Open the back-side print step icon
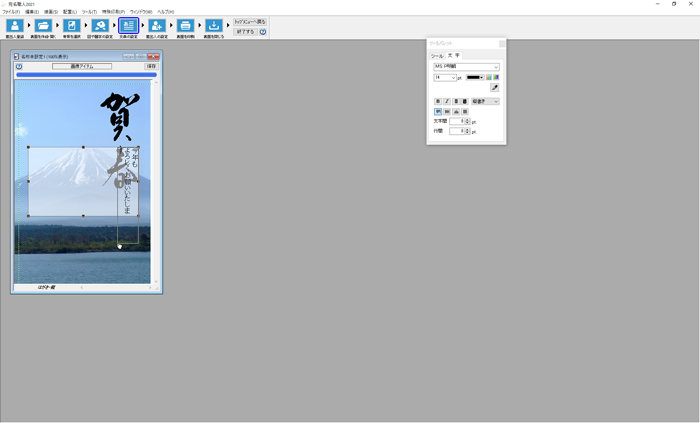The width and height of the screenshot is (700, 423). click(x=185, y=27)
